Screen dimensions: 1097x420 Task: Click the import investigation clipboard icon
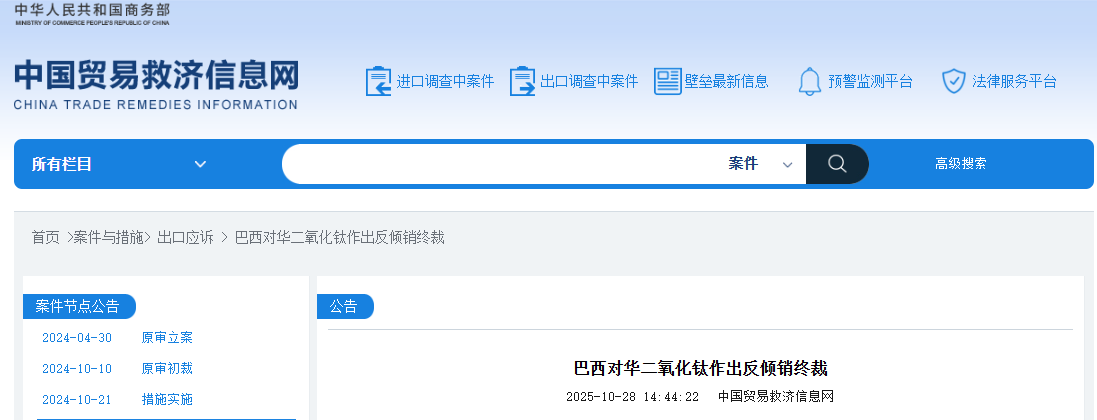(379, 81)
